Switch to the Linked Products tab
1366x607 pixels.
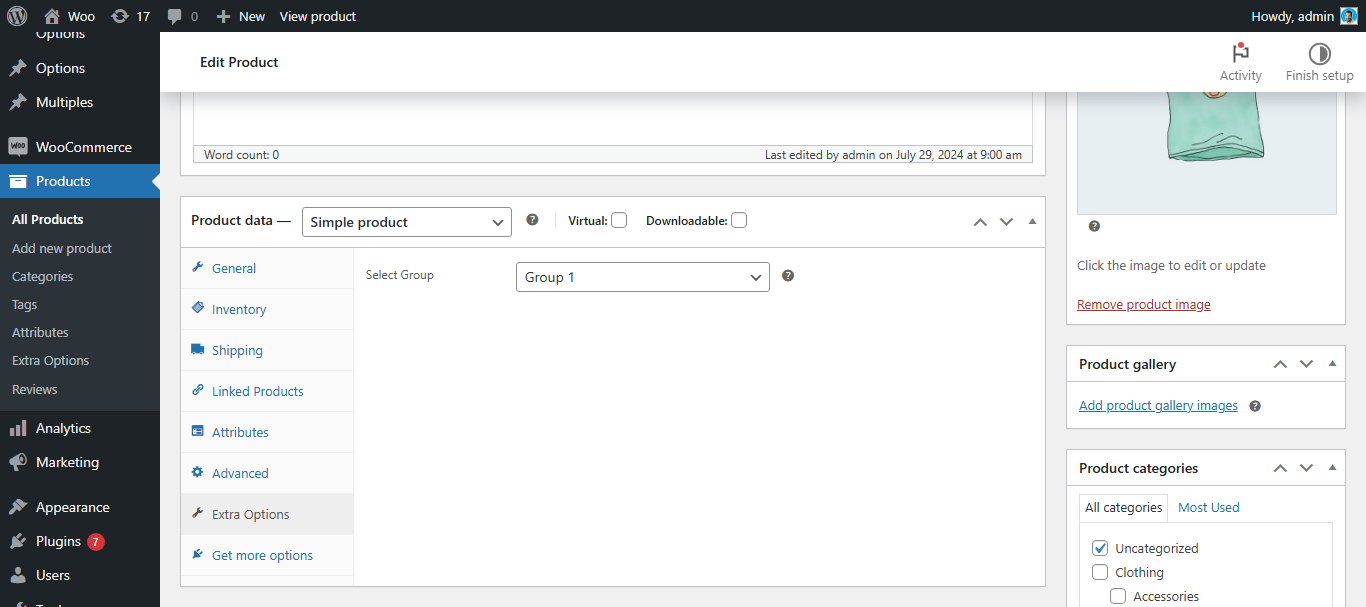tap(267, 391)
